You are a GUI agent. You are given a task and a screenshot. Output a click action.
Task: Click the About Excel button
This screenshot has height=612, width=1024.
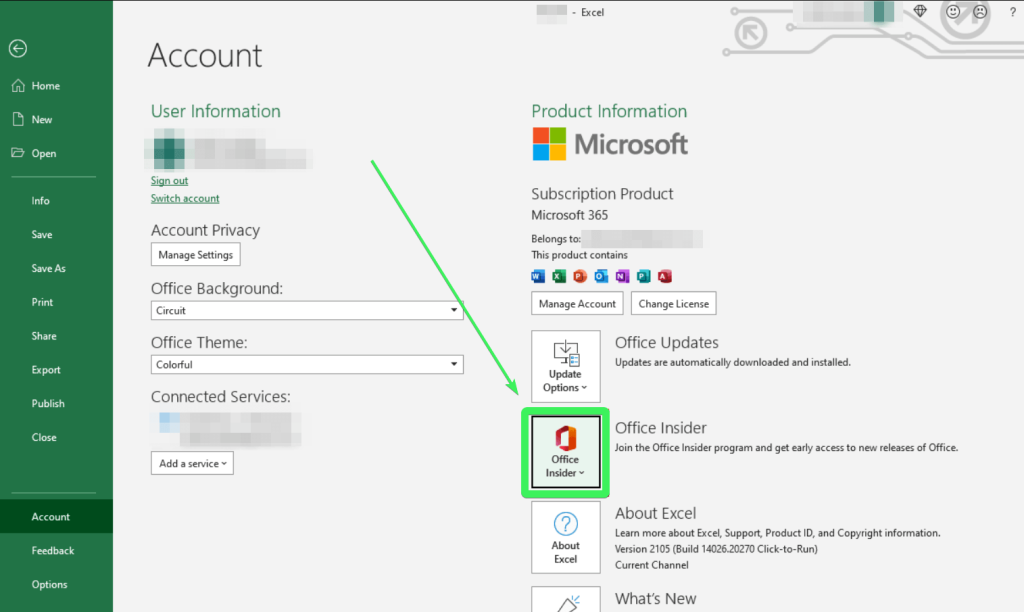[566, 538]
